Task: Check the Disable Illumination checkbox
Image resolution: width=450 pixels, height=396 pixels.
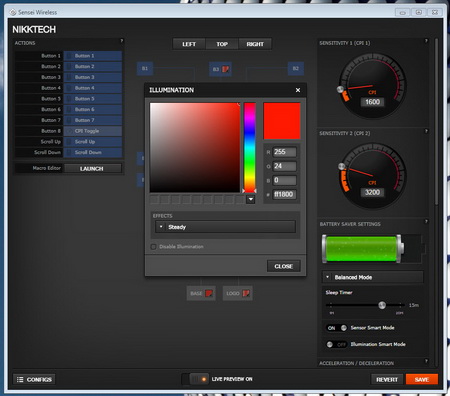Action: (x=153, y=247)
